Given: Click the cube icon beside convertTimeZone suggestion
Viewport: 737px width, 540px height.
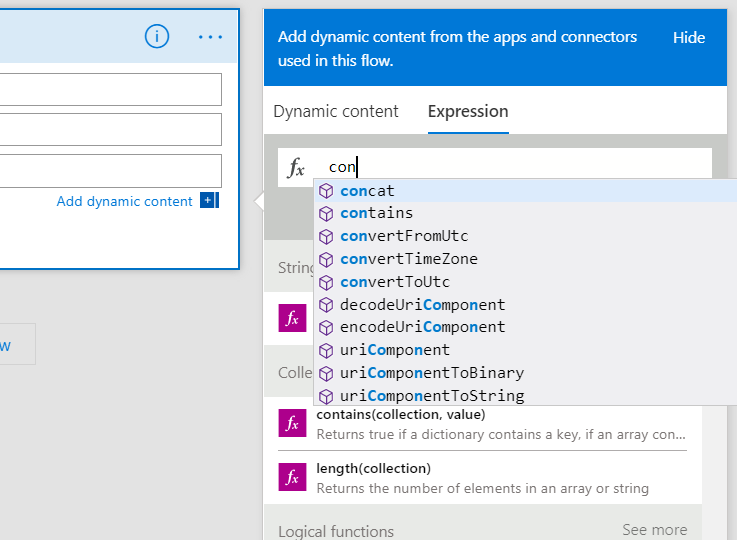Looking at the screenshot, I should pos(325,259).
